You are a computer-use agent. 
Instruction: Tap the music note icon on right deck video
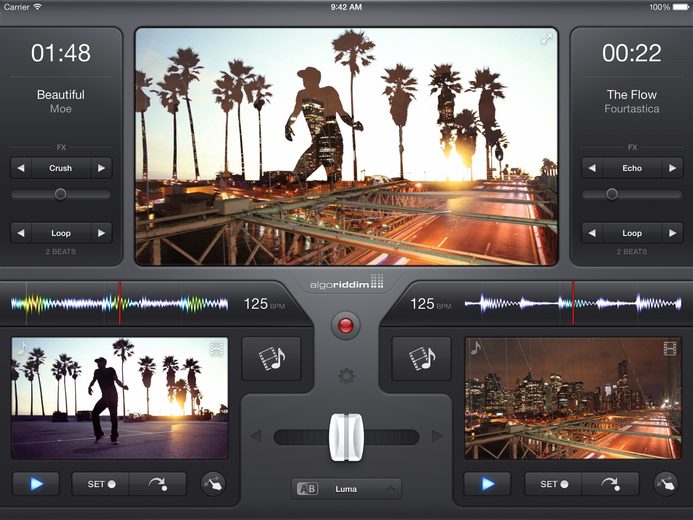pos(476,348)
